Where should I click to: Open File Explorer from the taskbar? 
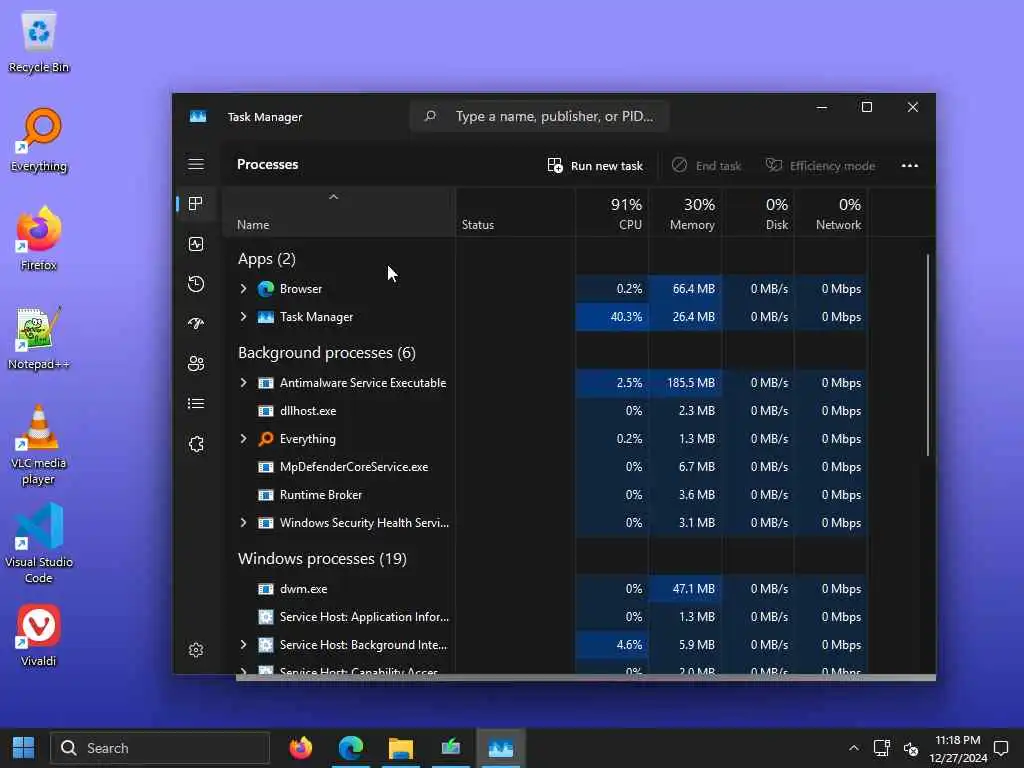(x=401, y=748)
